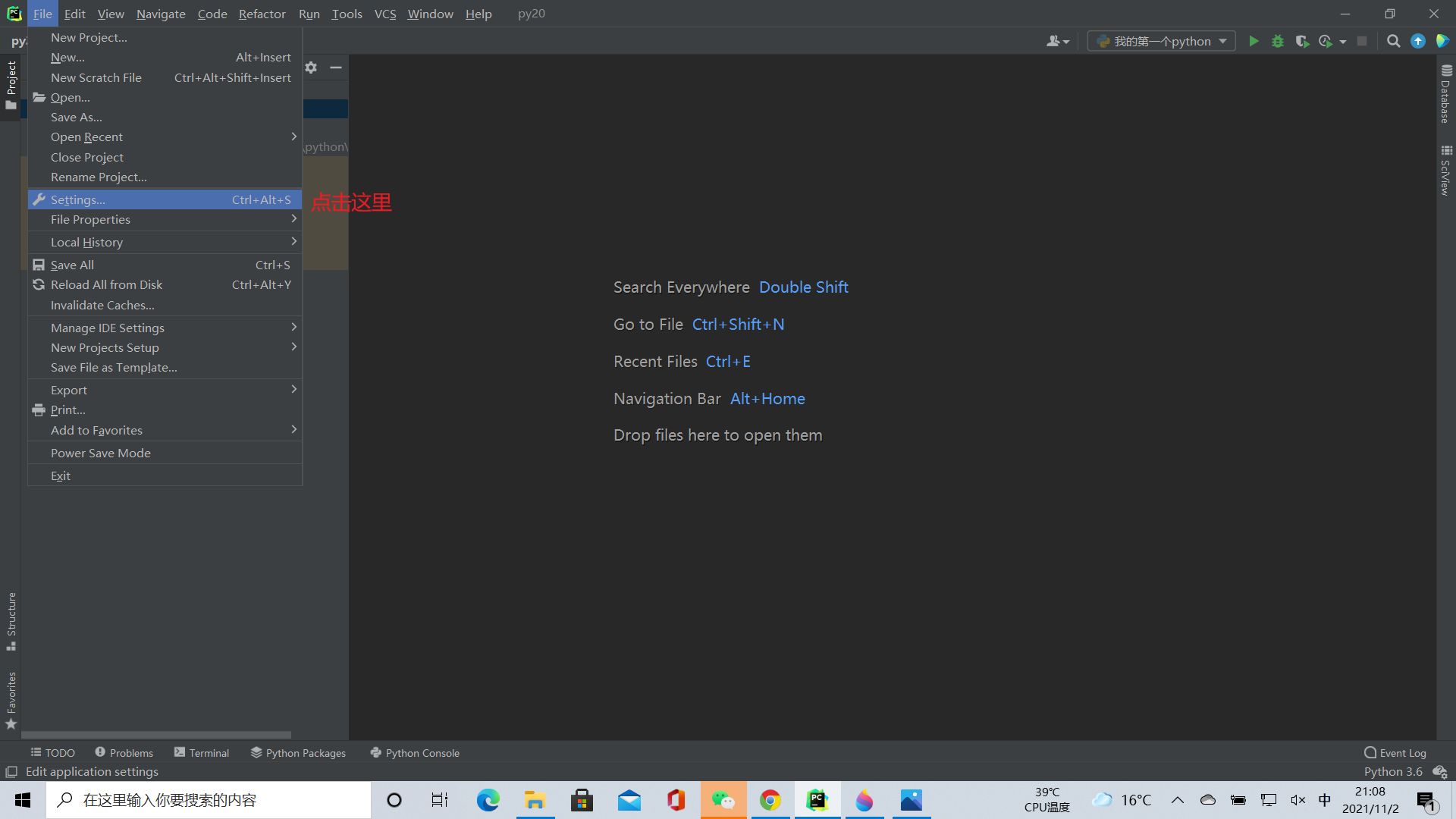Open Event Log
Image resolution: width=1456 pixels, height=819 pixels.
coord(1395,753)
